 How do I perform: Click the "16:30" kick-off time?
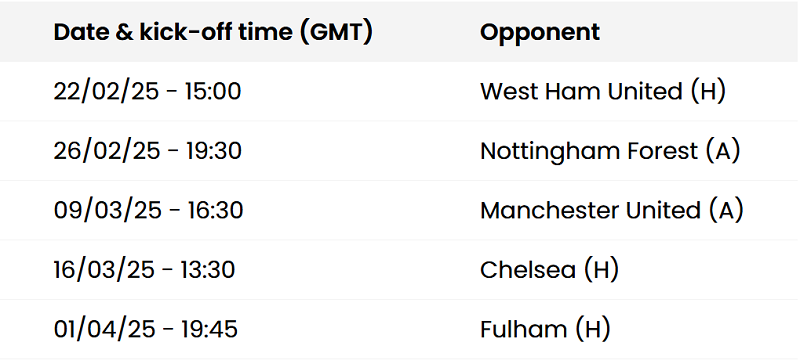point(215,210)
